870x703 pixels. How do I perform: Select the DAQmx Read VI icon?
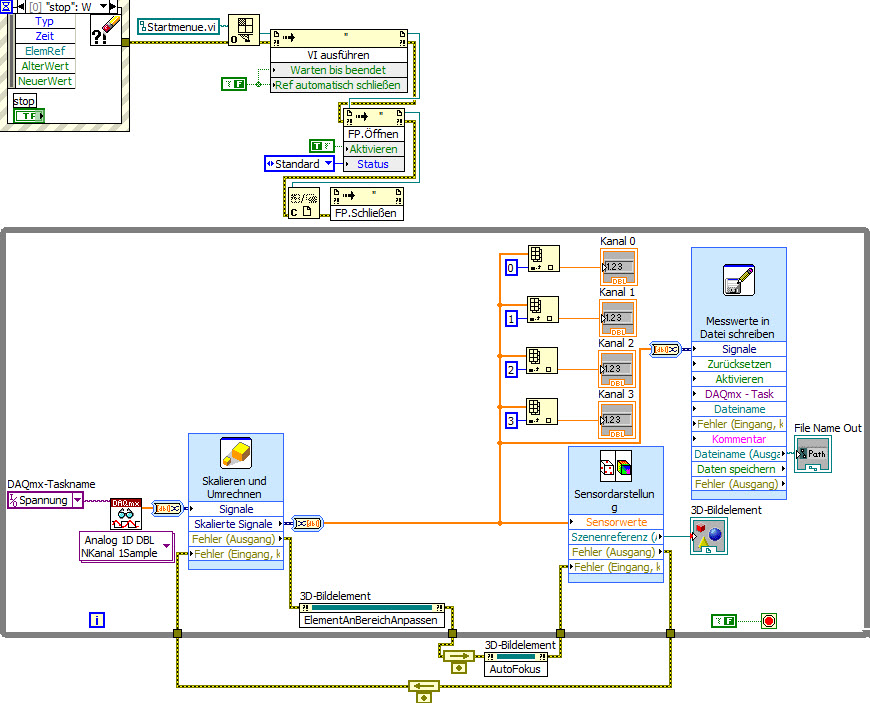126,514
